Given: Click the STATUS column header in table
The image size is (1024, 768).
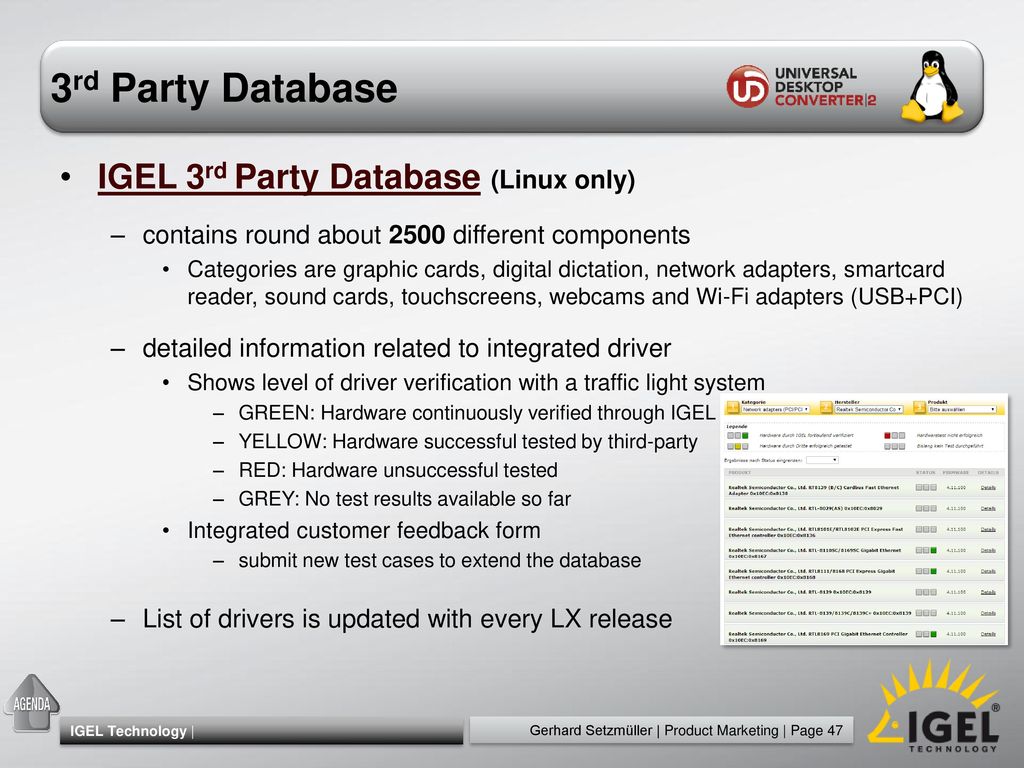Looking at the screenshot, I should point(925,473).
